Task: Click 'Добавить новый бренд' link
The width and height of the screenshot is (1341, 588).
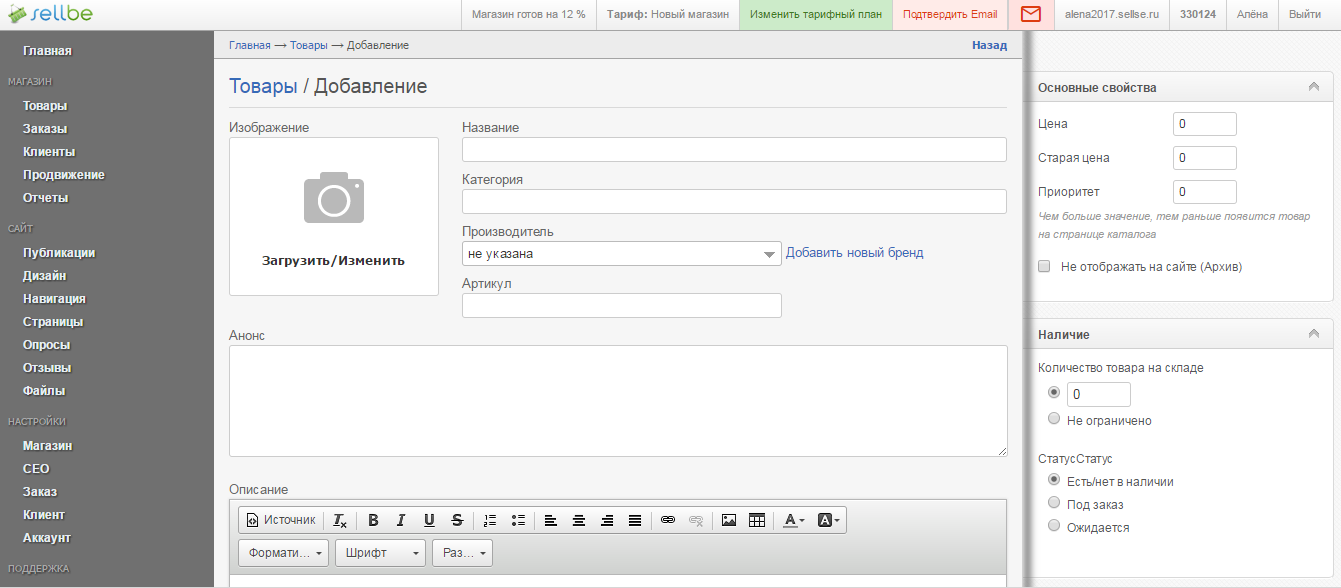Action: pos(854,253)
